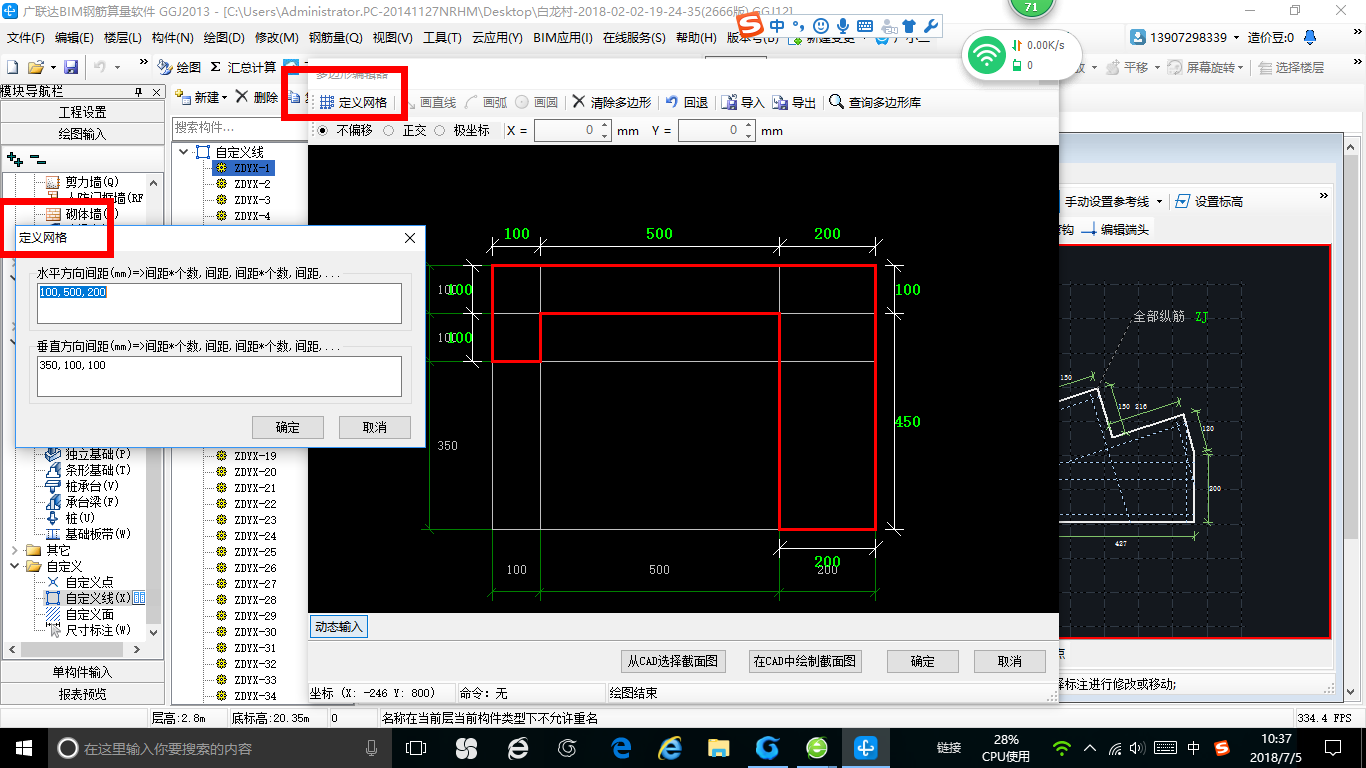Click 选择楼层 select floor tool
1366x768 pixels.
click(1292, 67)
